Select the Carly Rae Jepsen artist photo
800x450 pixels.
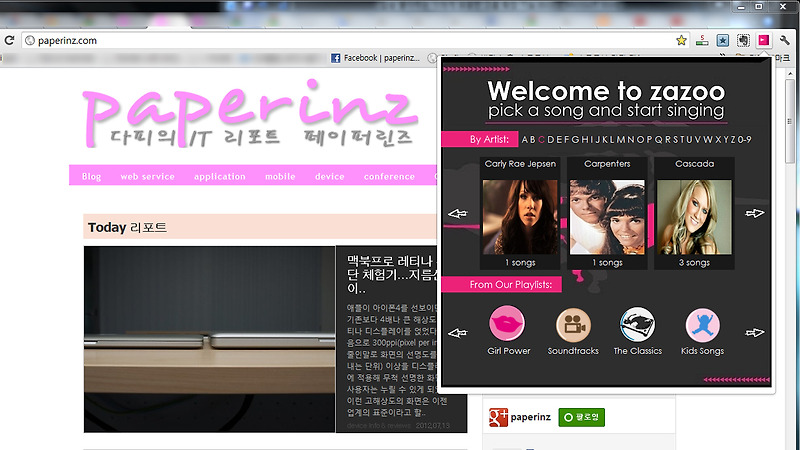(x=520, y=217)
